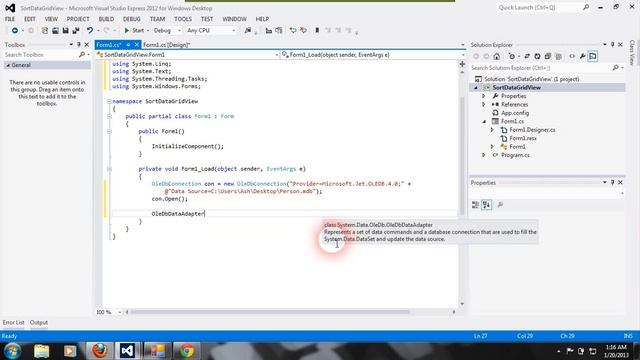This screenshot has width=640, height=360.
Task: Open Chrome from the taskbar
Action: click(x=187, y=351)
